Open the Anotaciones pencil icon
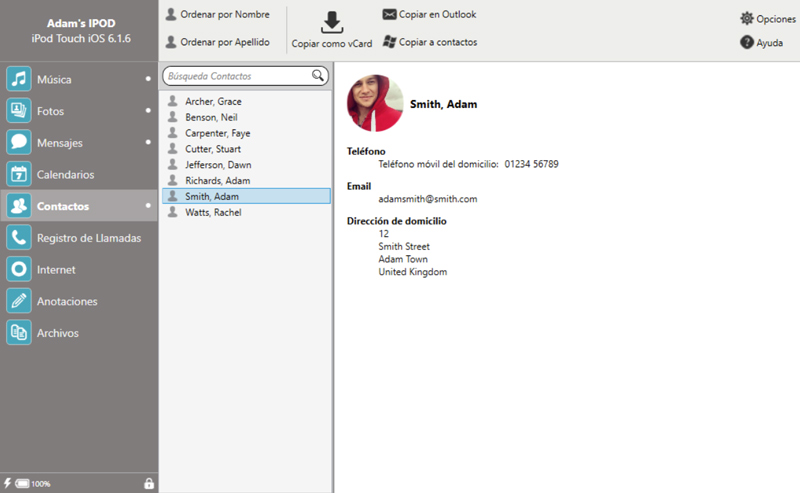 [x=19, y=301]
